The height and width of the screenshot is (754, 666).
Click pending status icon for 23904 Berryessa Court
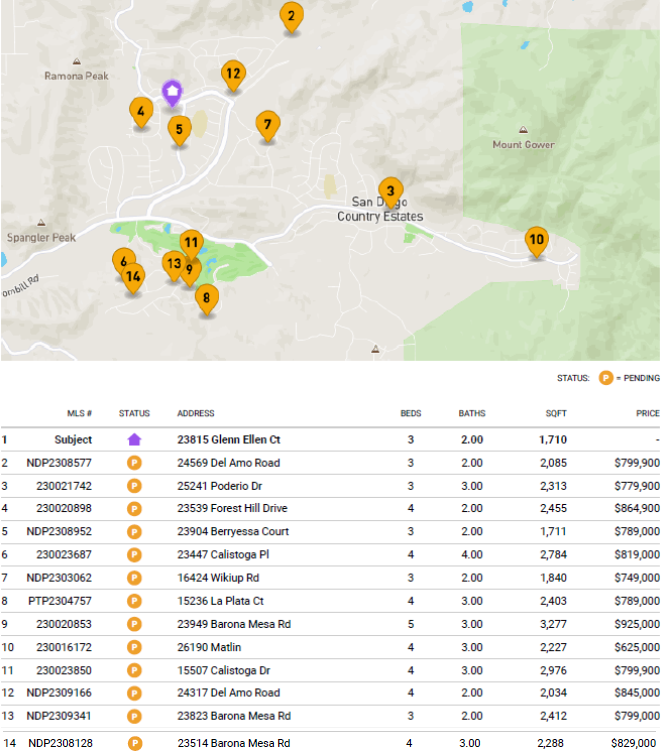134,531
